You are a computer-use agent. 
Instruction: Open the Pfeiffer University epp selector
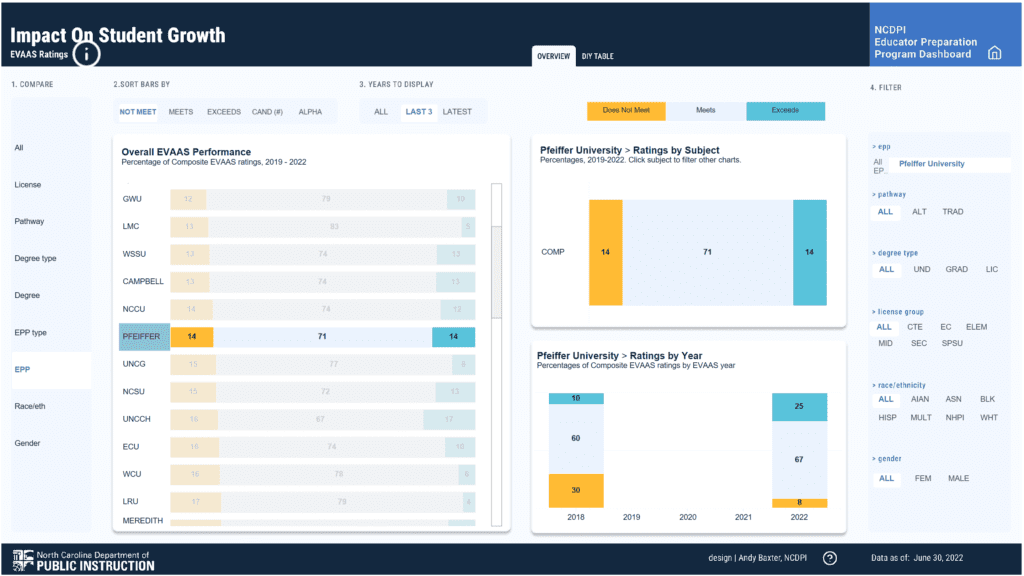pos(950,164)
